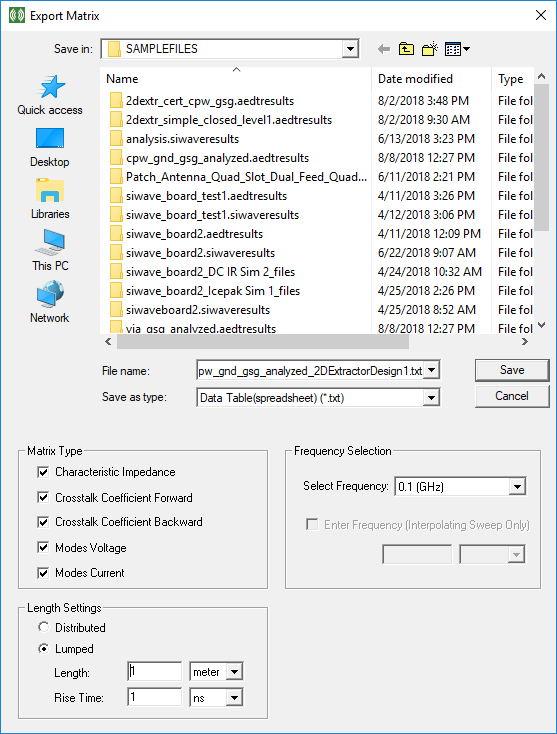
Task: Open Quick access location
Action: click(x=50, y=95)
